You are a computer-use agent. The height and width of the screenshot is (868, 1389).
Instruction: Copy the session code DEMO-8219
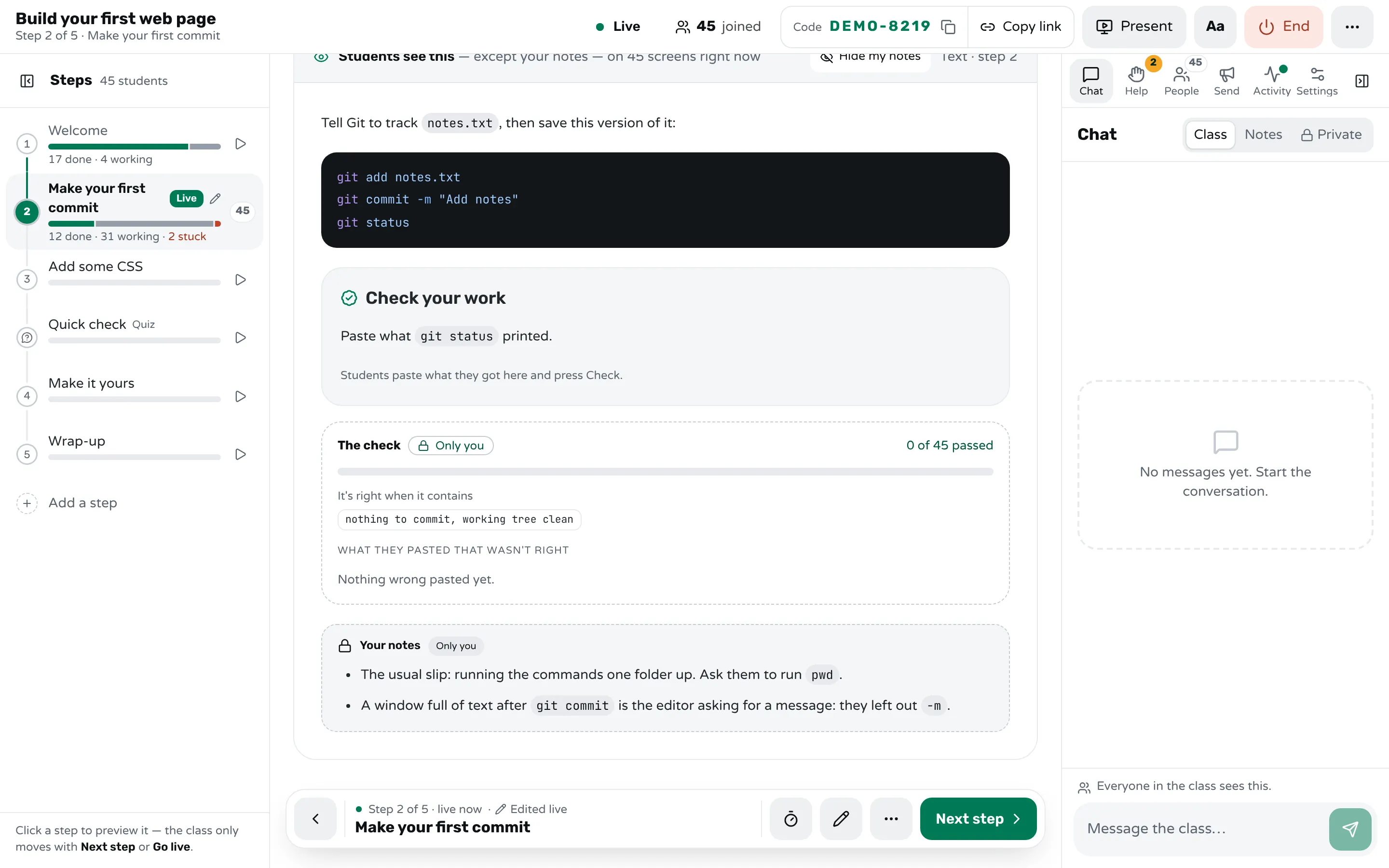coord(948,27)
